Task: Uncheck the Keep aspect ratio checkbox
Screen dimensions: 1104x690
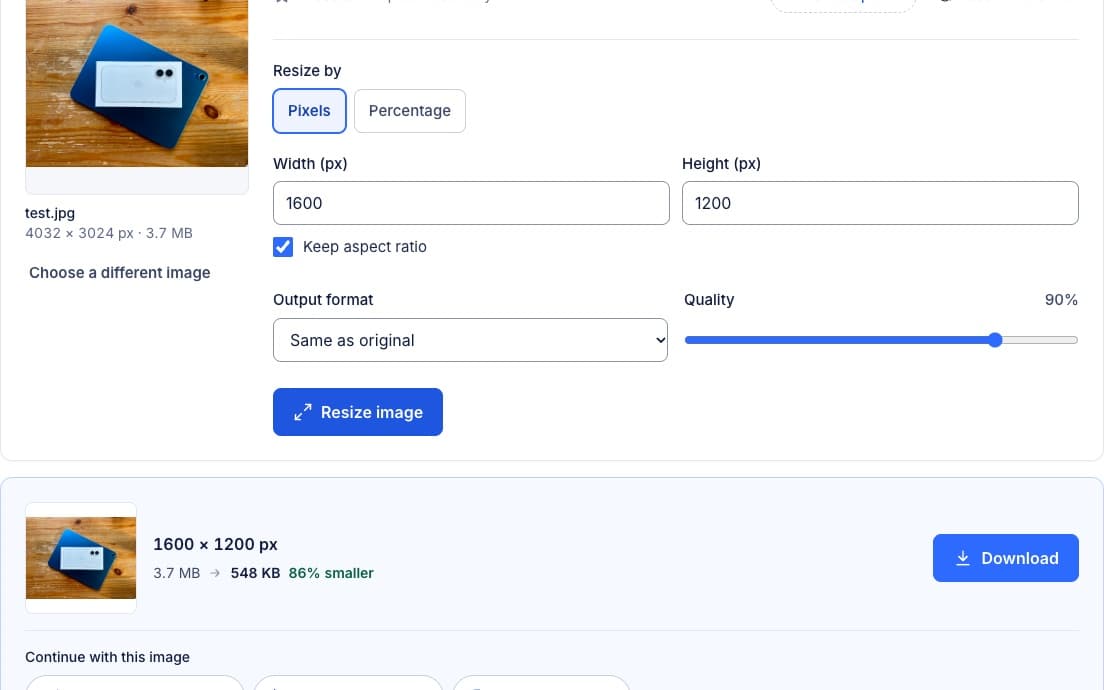Action: (x=283, y=247)
